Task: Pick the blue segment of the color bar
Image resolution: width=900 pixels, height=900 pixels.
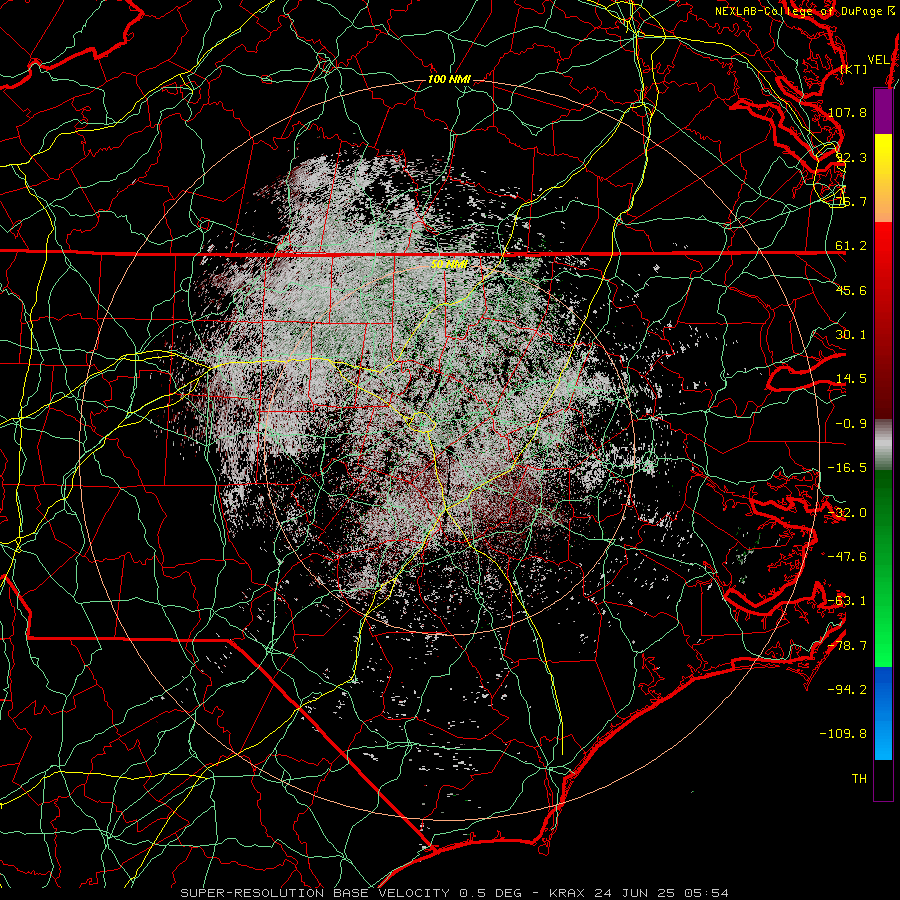Action: pyautogui.click(x=883, y=713)
